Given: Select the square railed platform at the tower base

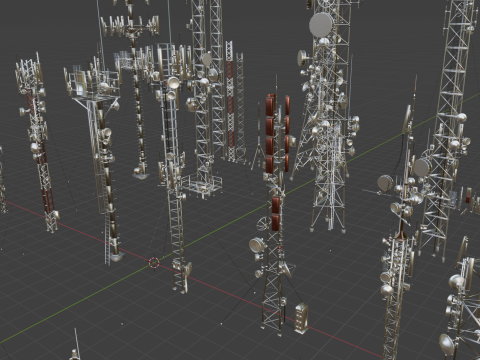Looking at the screenshot, I should pyautogui.click(x=202, y=186).
